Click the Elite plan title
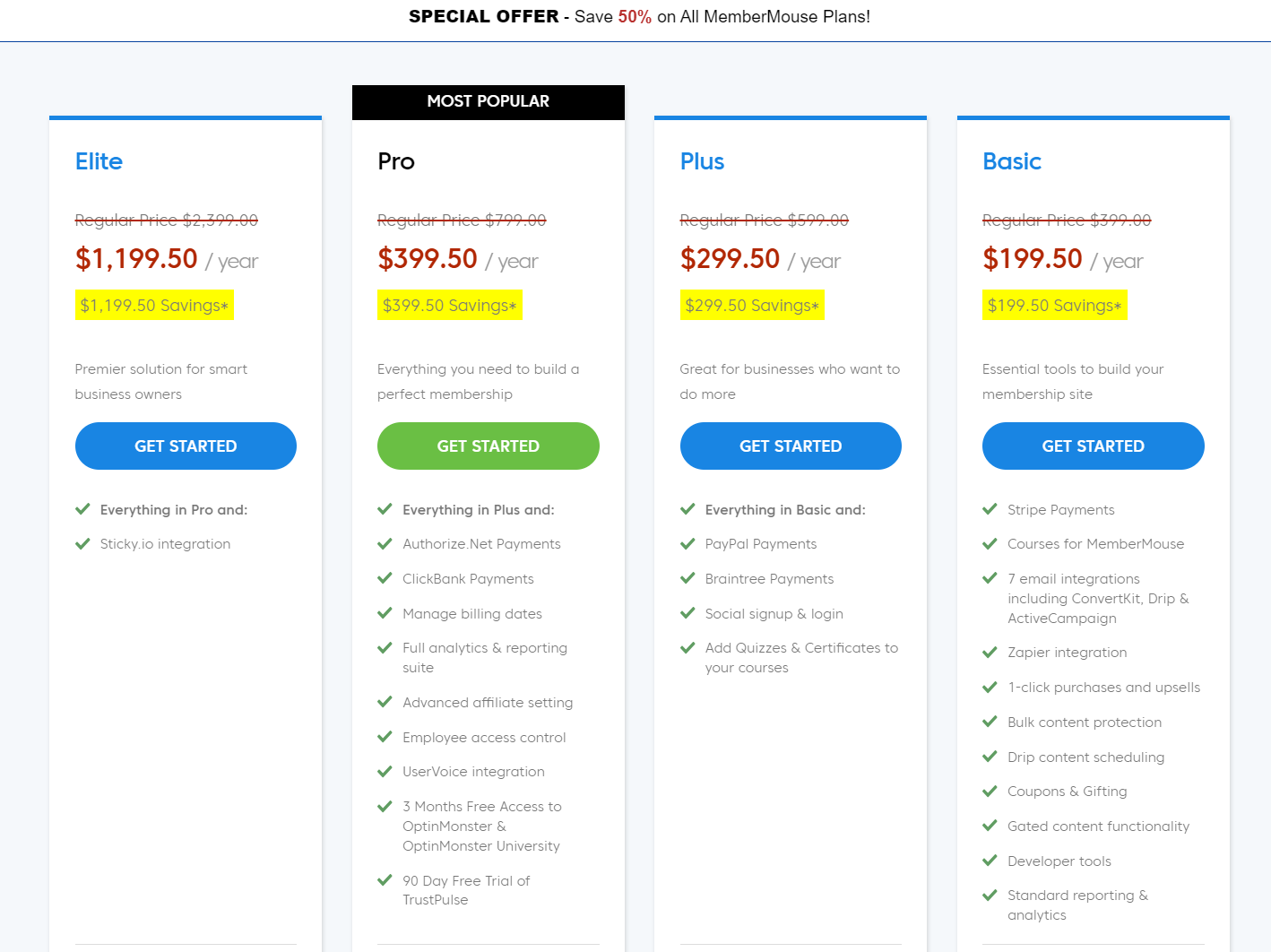Viewport: 1271px width, 952px height. (x=99, y=161)
